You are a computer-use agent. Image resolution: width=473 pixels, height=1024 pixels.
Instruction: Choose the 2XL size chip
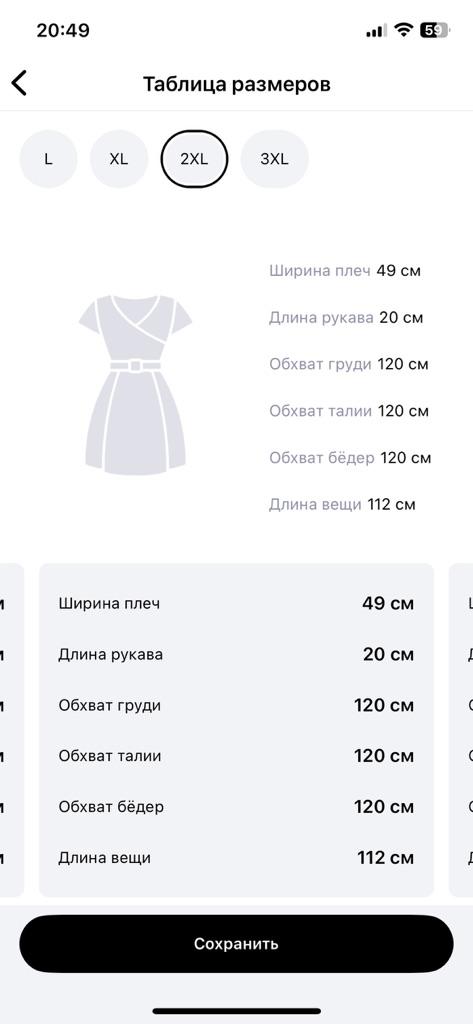point(194,159)
